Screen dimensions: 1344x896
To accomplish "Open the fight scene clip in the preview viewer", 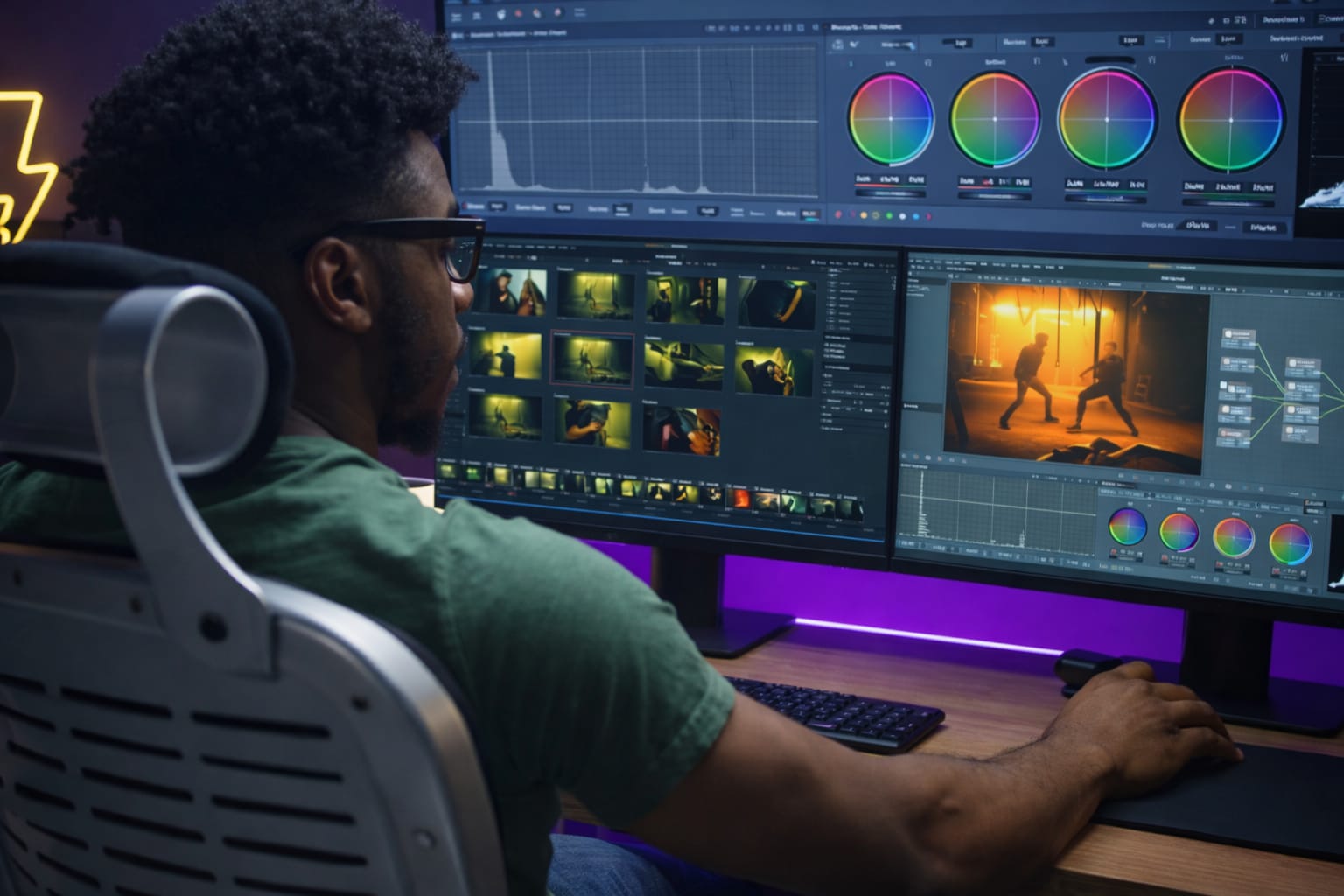I will pos(1067,372).
